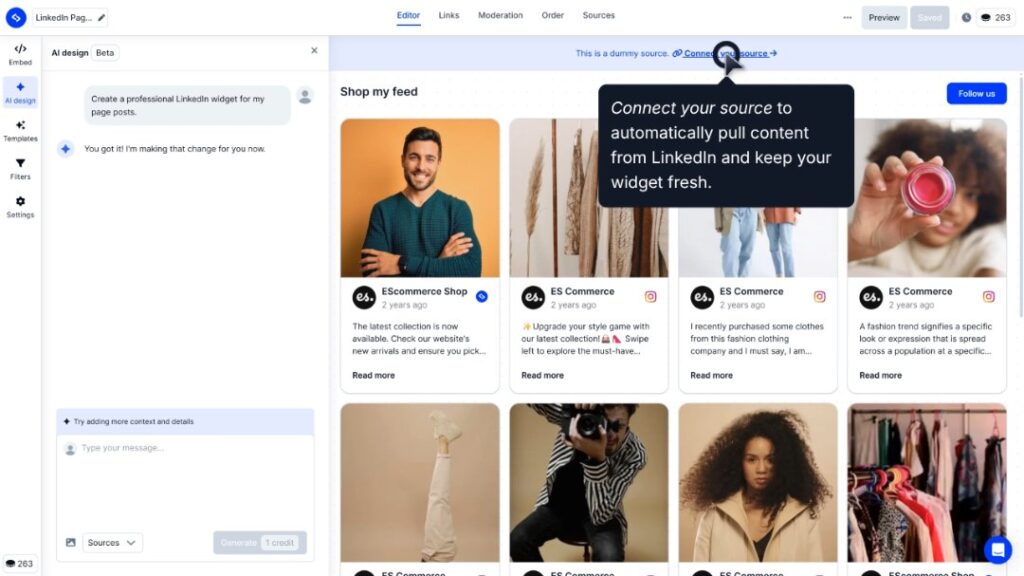Open the live chat bubble

pyautogui.click(x=998, y=550)
